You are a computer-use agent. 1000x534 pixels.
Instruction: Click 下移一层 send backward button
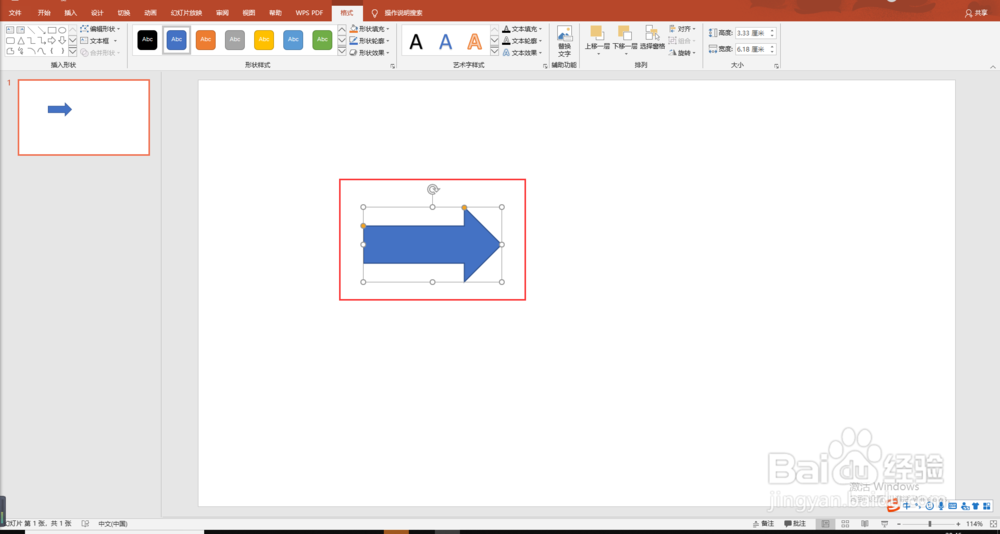coord(625,40)
